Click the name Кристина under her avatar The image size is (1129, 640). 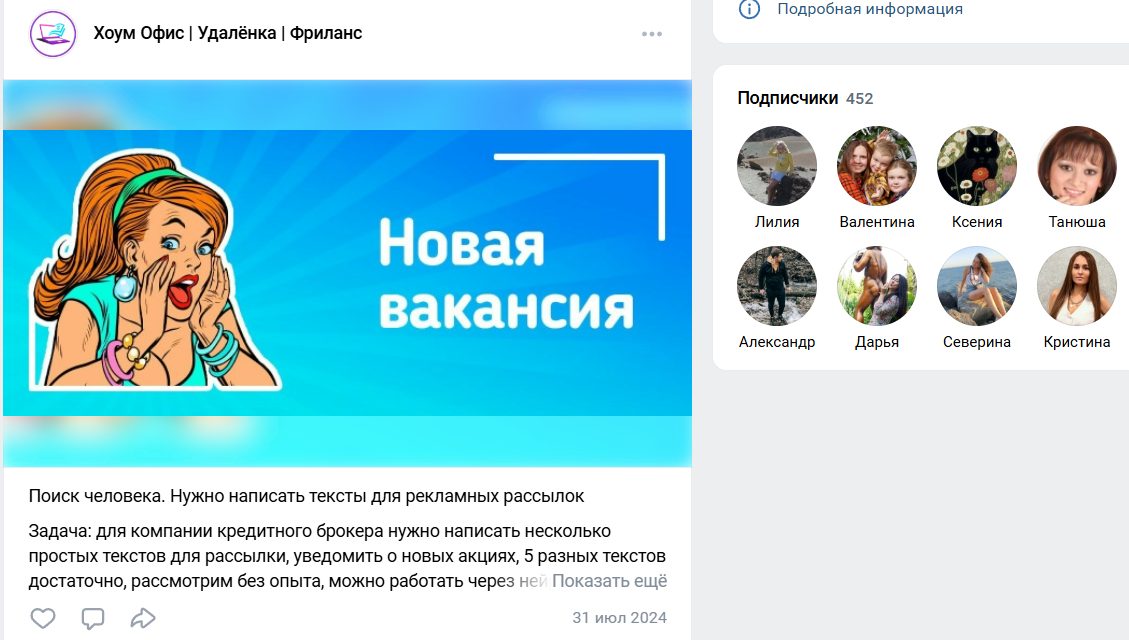(1077, 342)
